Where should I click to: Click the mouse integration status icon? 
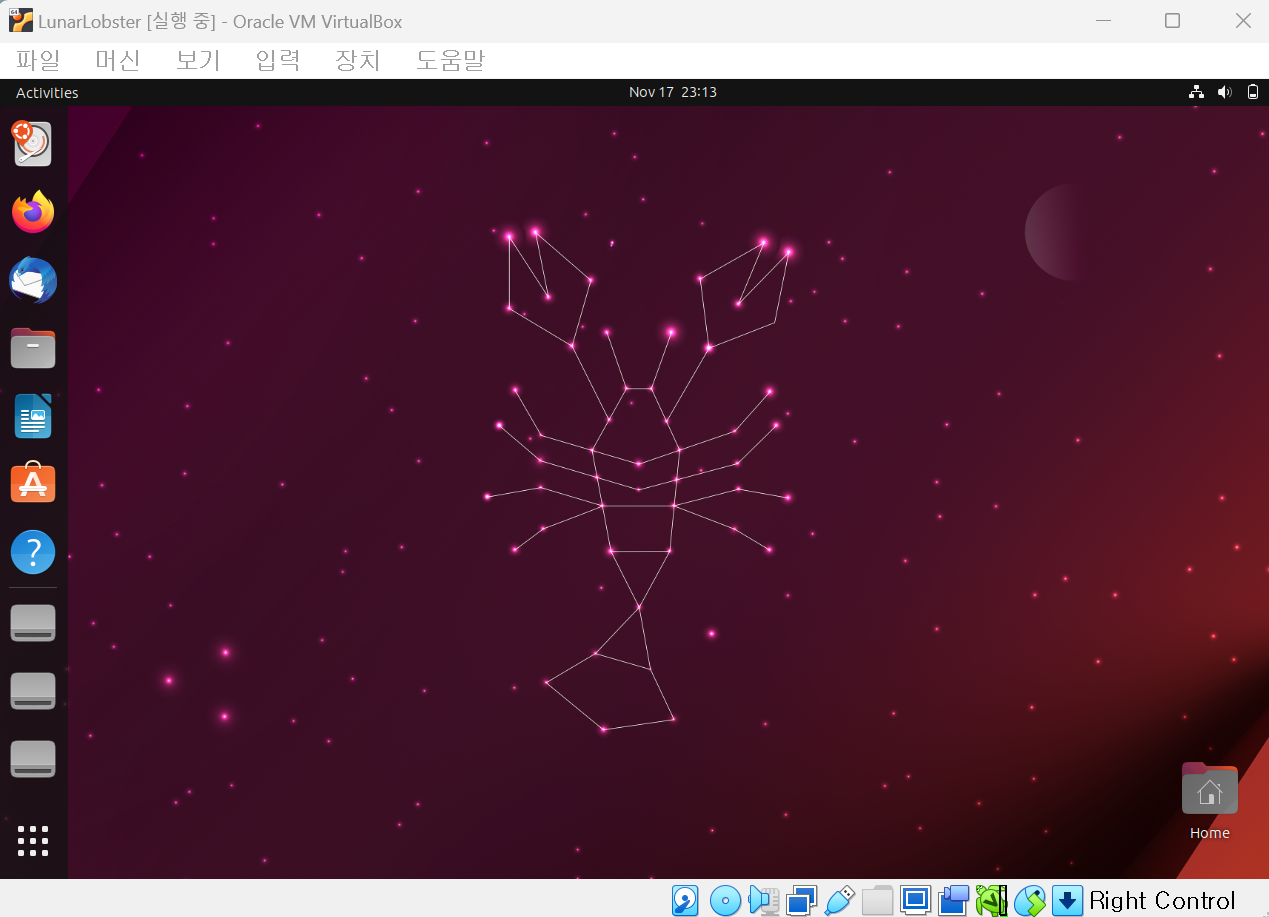pyautogui.click(x=1029, y=901)
